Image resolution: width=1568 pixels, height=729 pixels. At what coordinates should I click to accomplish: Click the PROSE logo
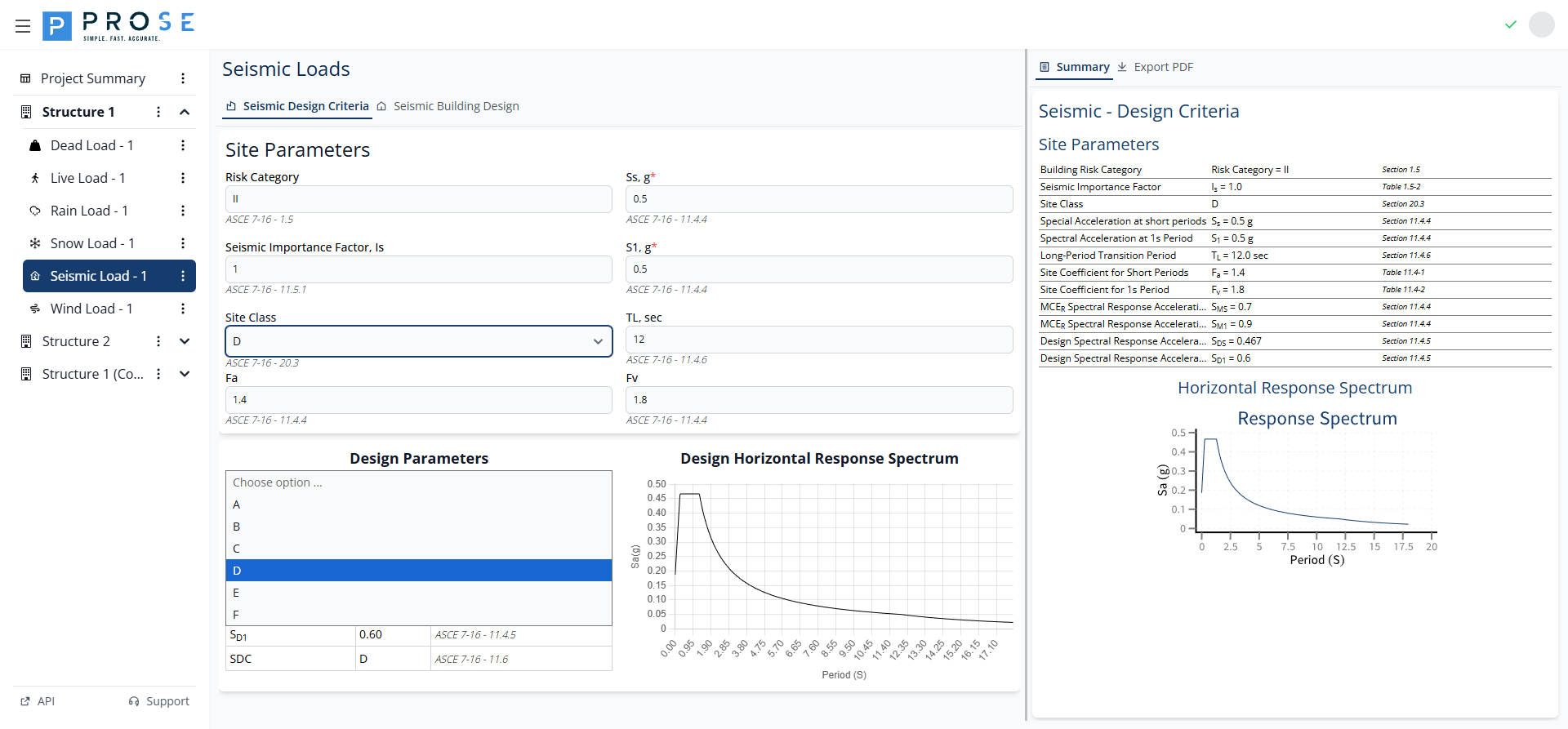click(x=119, y=26)
